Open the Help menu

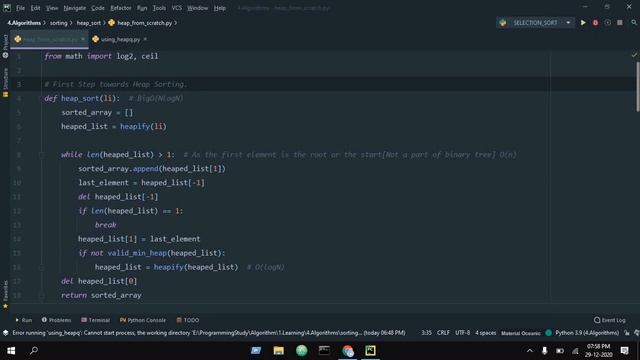(220, 8)
